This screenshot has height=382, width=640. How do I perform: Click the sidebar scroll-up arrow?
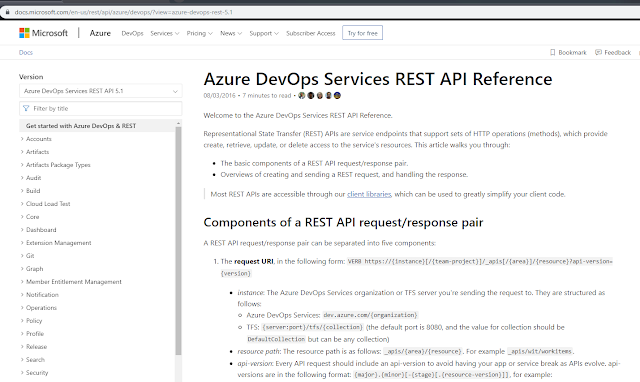tap(178, 123)
